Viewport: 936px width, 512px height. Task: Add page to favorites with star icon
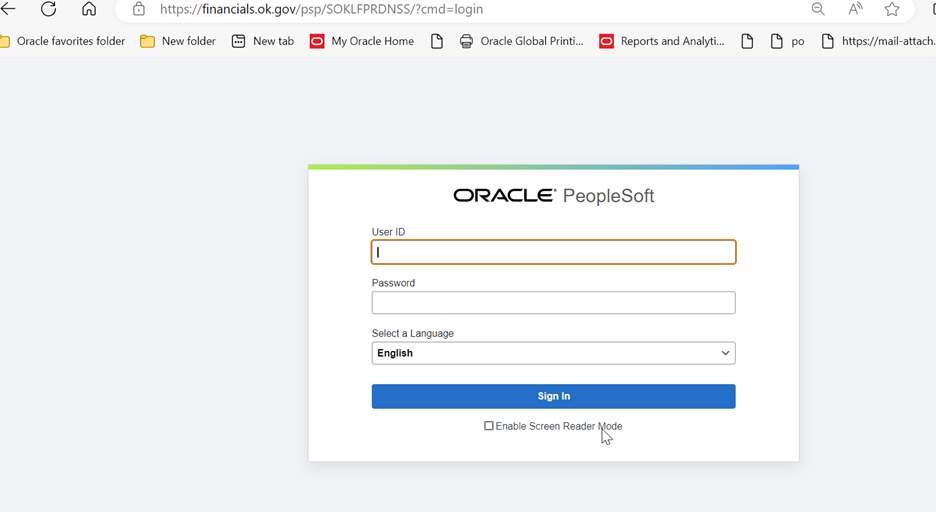892,9
